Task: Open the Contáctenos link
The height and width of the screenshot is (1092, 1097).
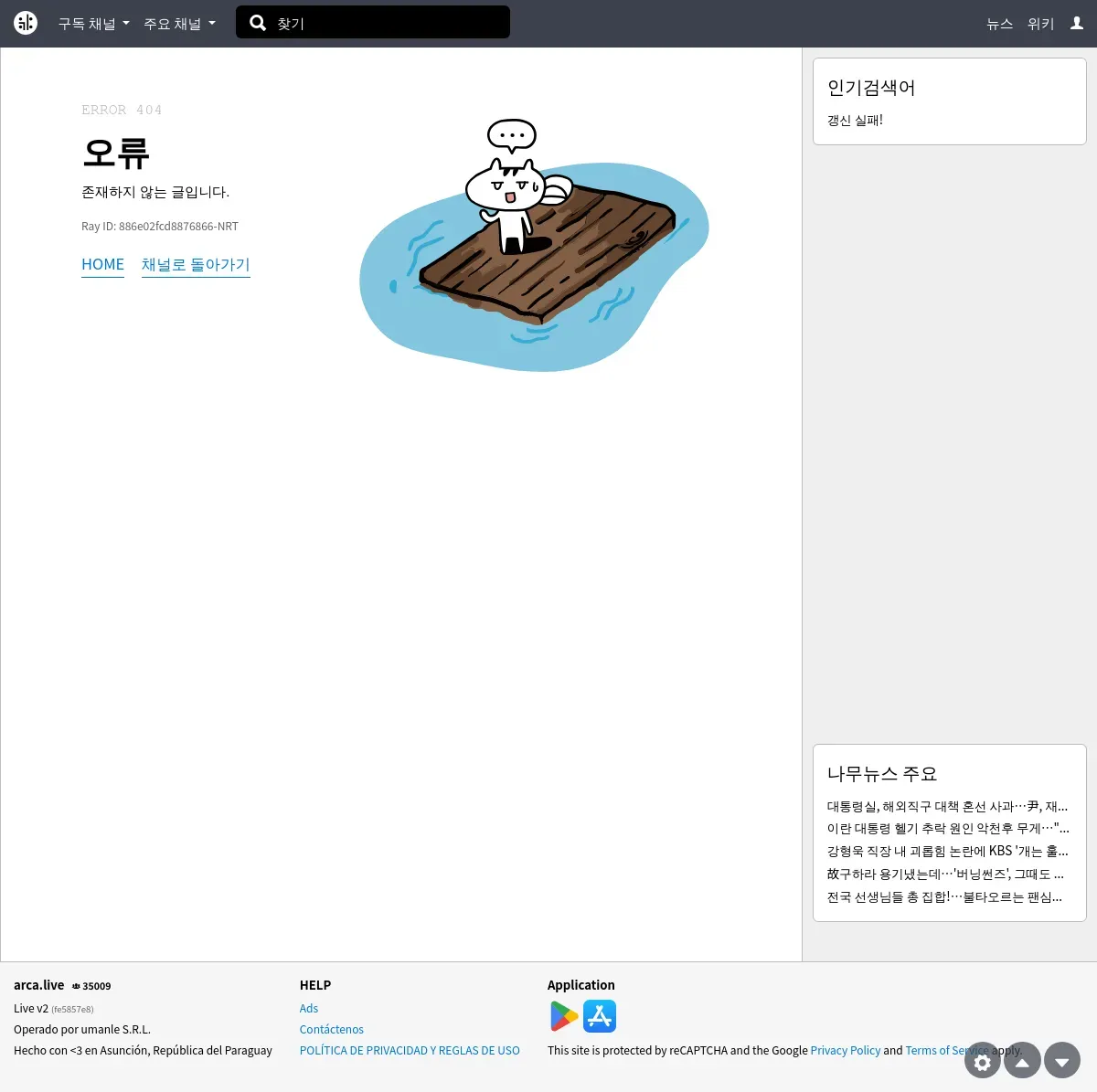Action: click(332, 1030)
